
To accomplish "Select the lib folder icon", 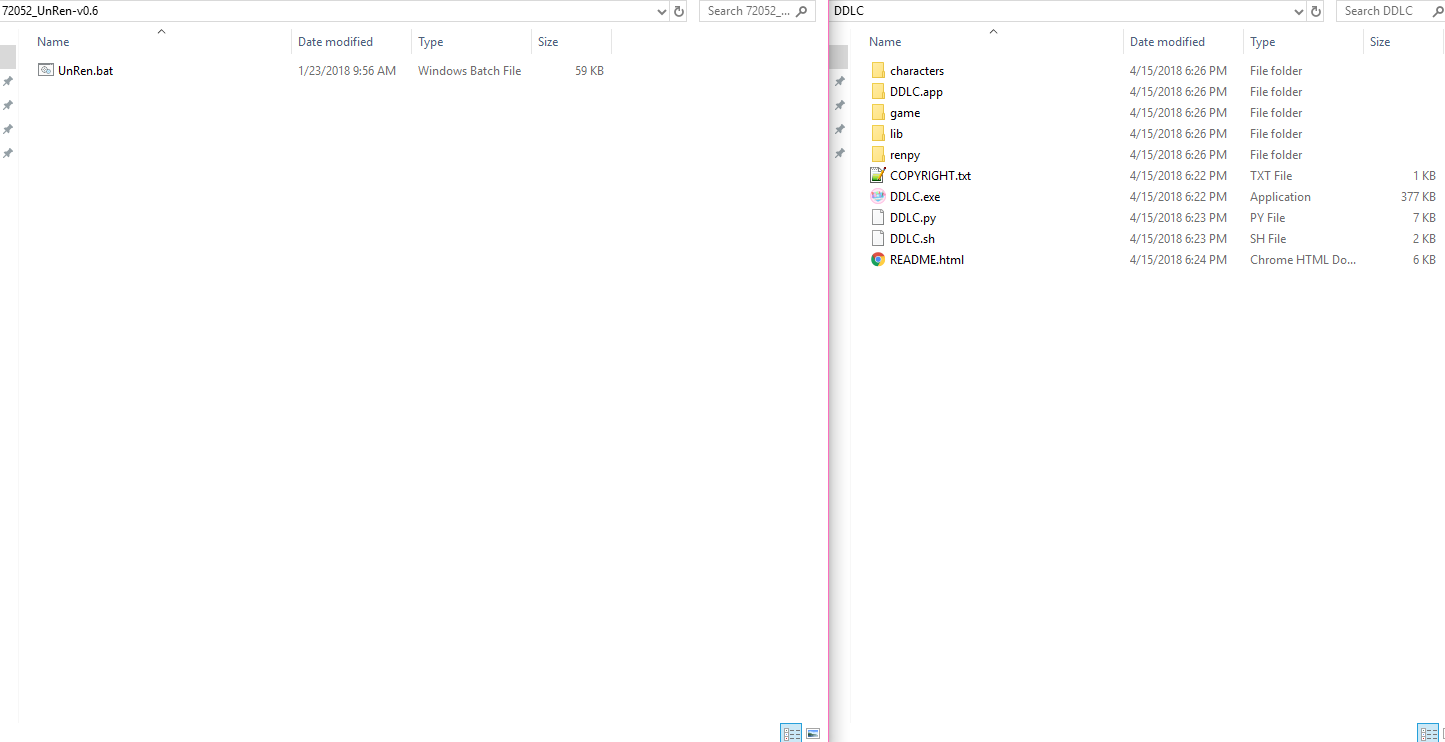I will [x=878, y=133].
